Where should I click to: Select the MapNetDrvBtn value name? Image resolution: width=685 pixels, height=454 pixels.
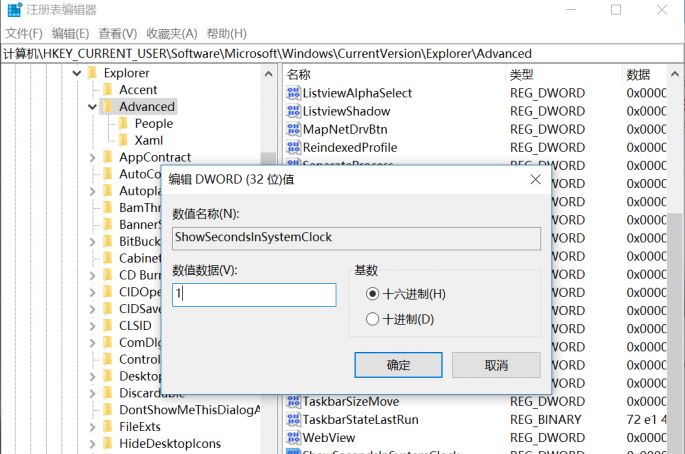tap(345, 129)
